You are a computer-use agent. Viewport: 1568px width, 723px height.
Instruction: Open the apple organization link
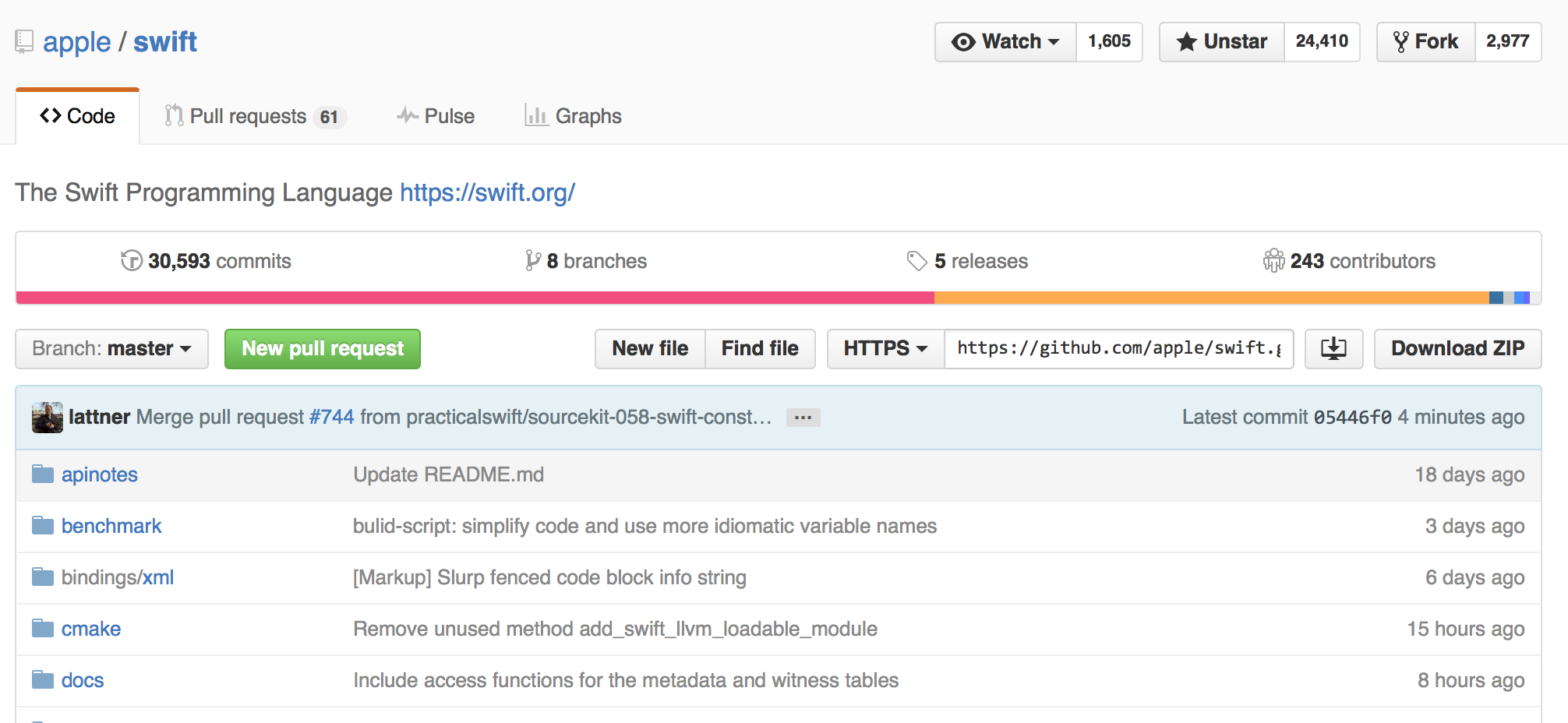pyautogui.click(x=76, y=41)
